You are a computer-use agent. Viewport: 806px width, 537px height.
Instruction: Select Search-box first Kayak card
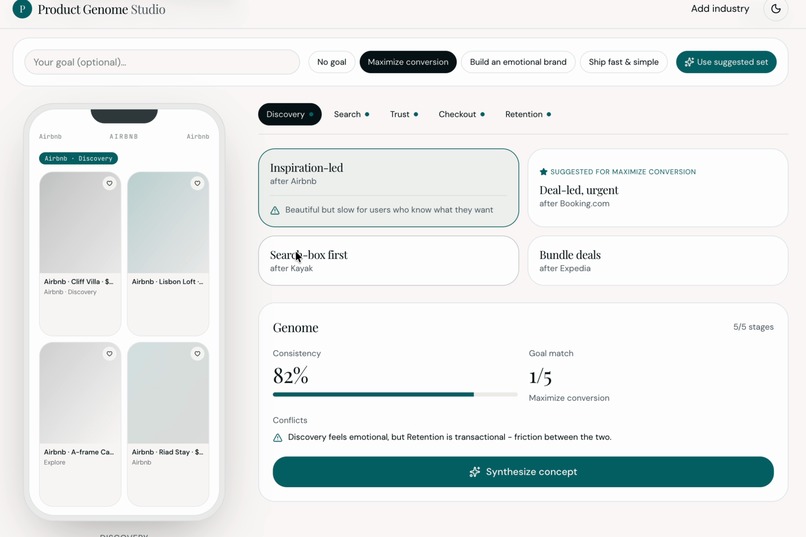pyautogui.click(x=388, y=261)
